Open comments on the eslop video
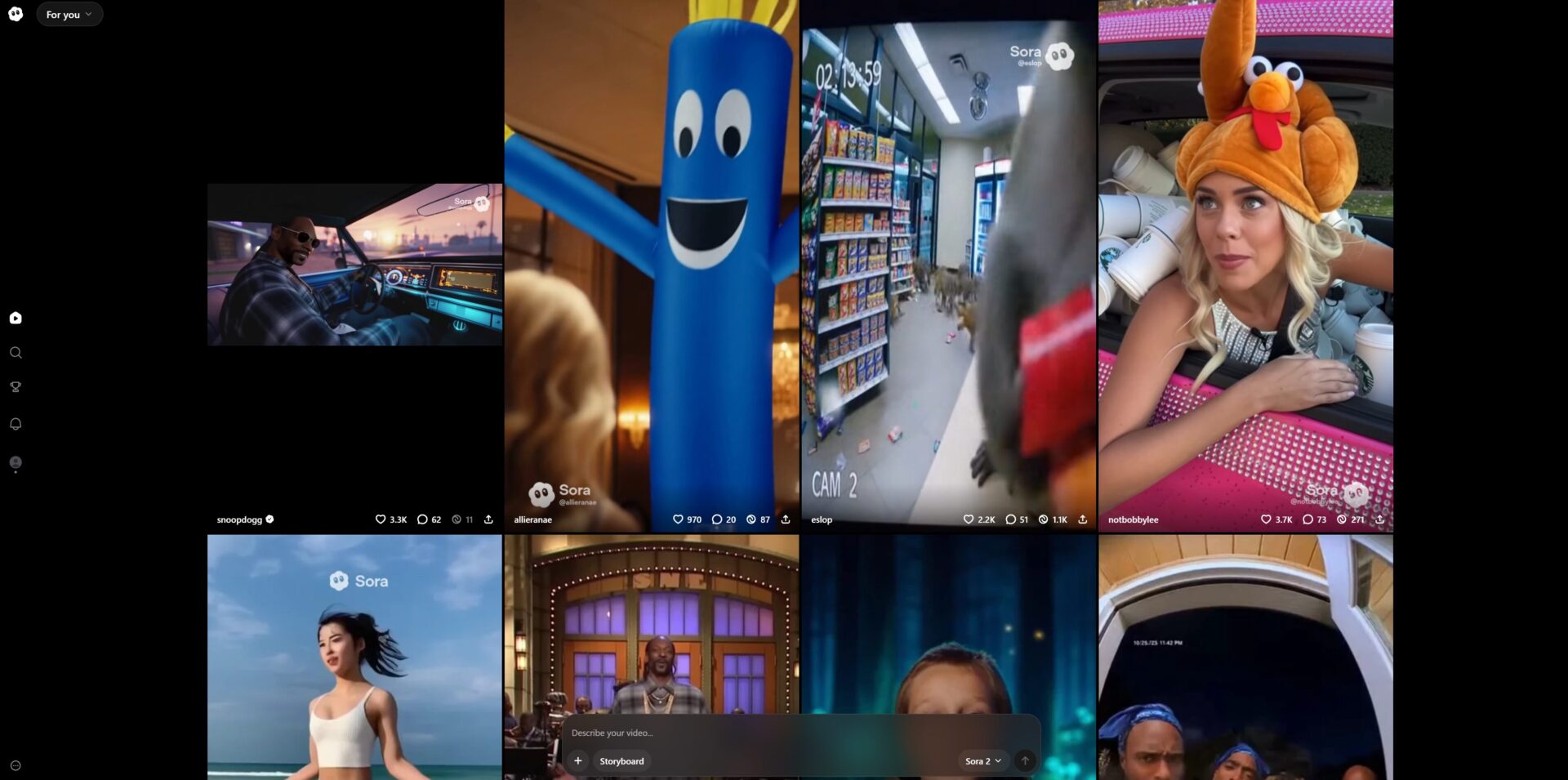The width and height of the screenshot is (1568, 780). point(1011,519)
